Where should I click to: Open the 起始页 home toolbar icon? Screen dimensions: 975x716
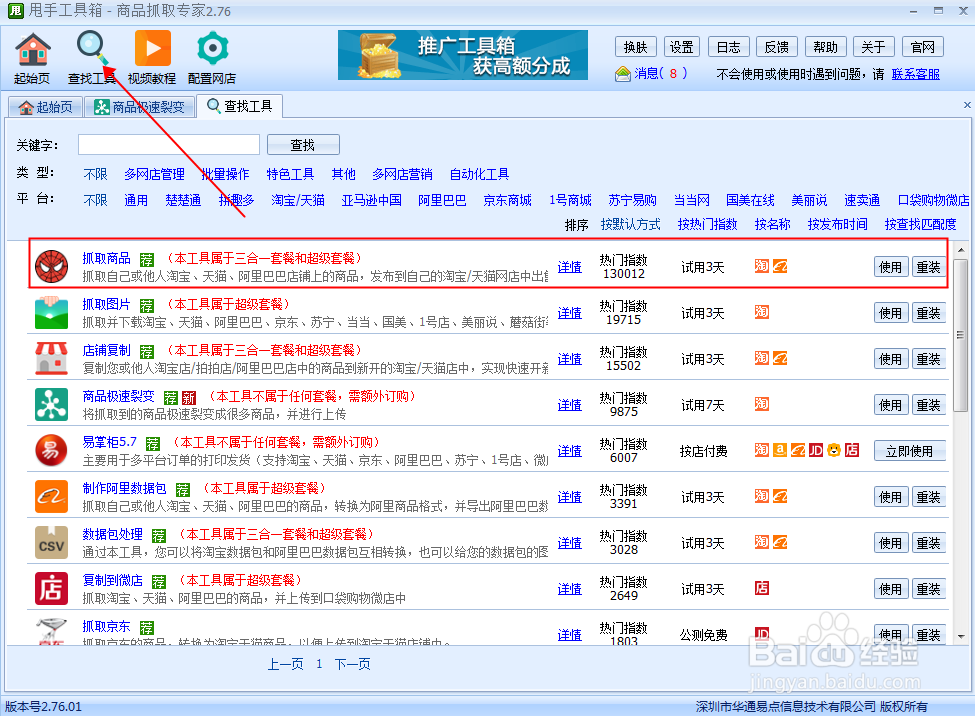pos(32,58)
